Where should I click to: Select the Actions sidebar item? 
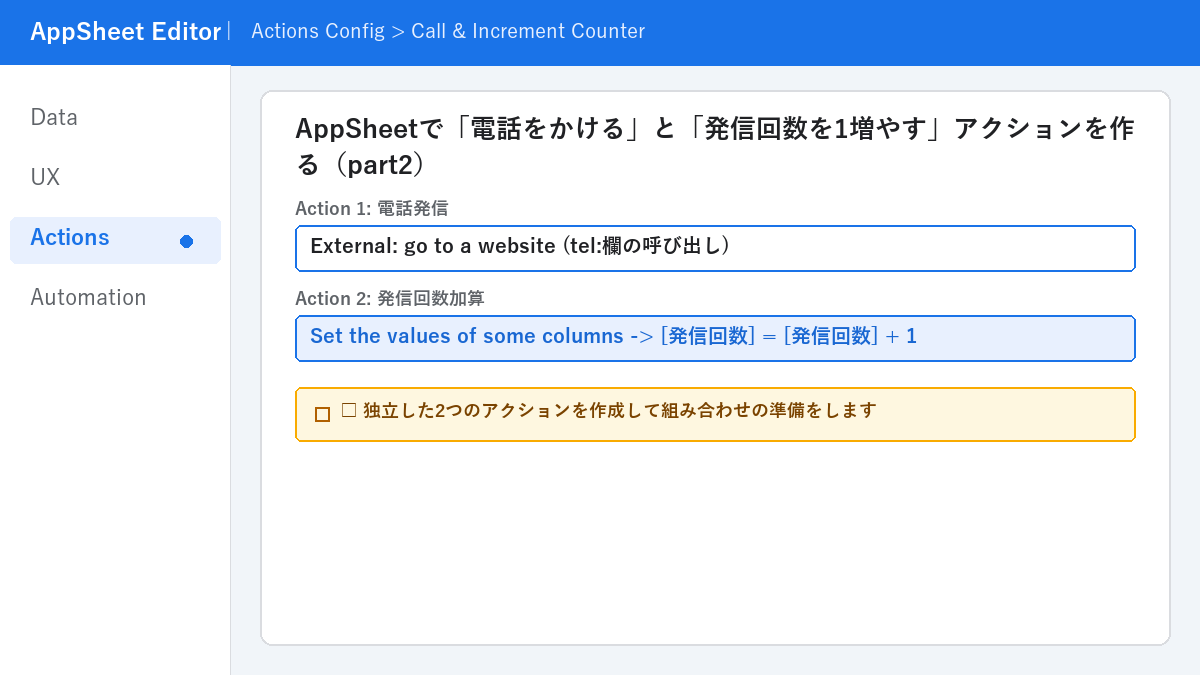(115, 240)
